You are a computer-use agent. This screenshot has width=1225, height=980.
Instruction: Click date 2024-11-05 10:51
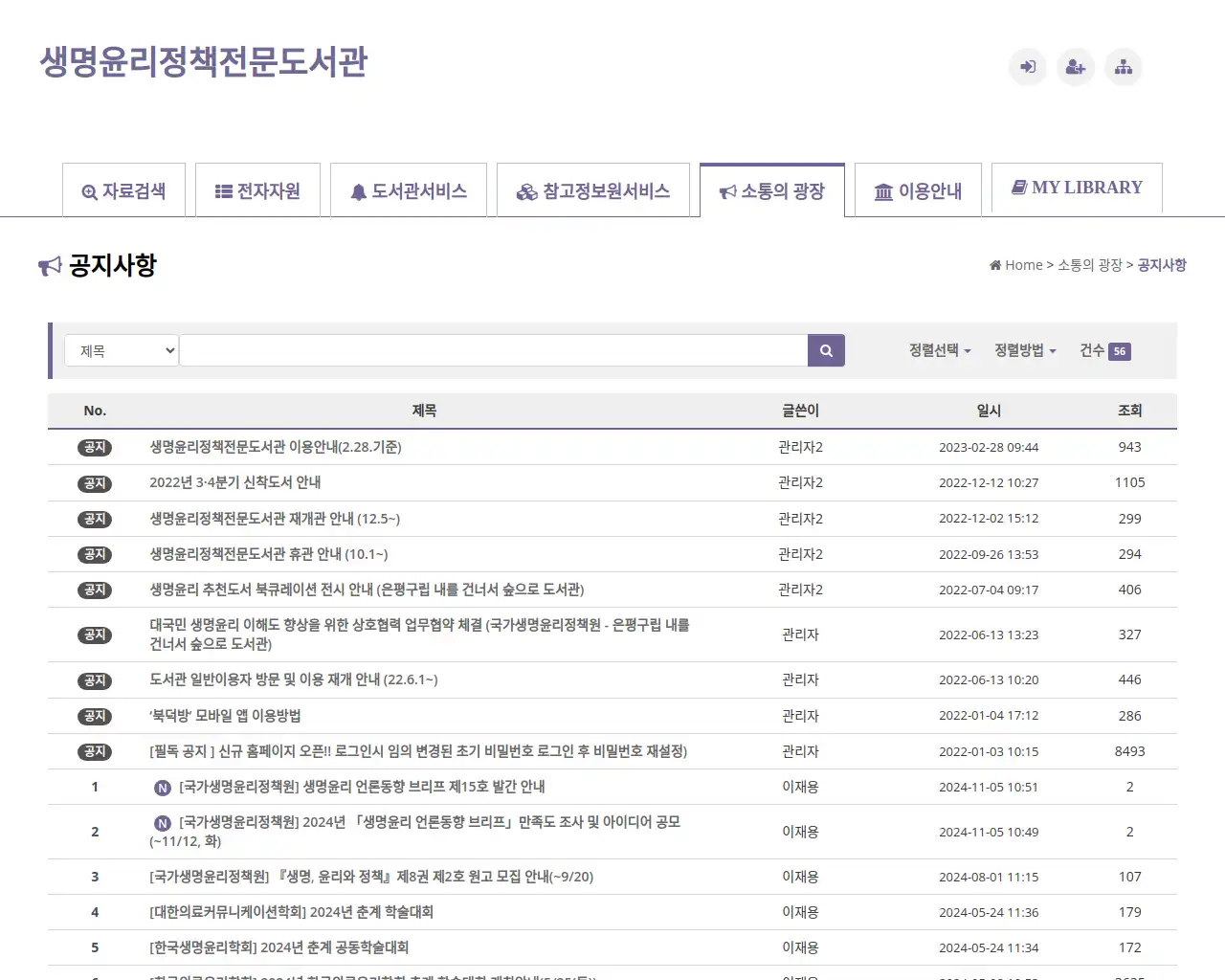989,787
